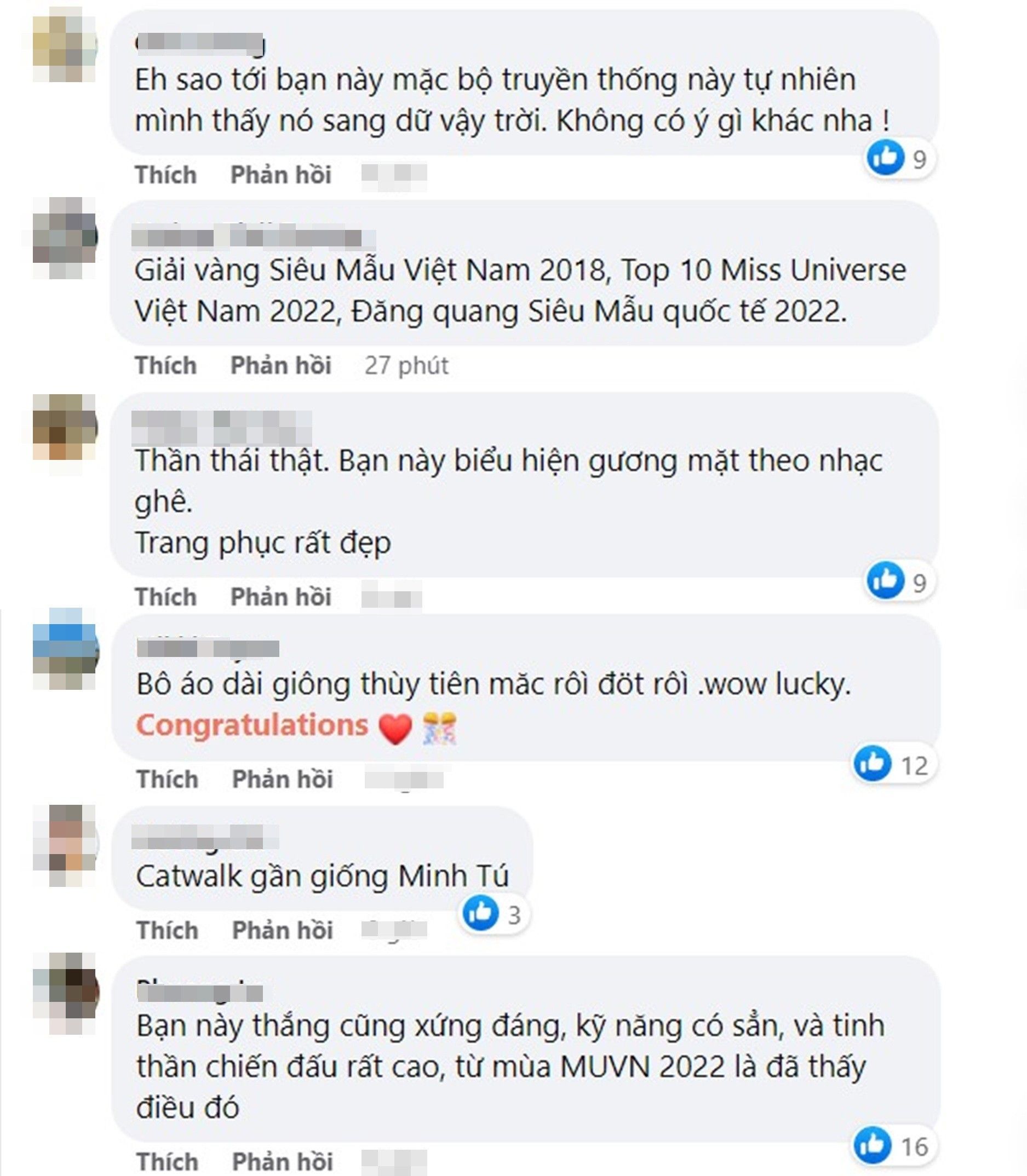Image resolution: width=1027 pixels, height=1176 pixels.
Task: Click the like reaction icon showing 12
Action: pos(872,764)
